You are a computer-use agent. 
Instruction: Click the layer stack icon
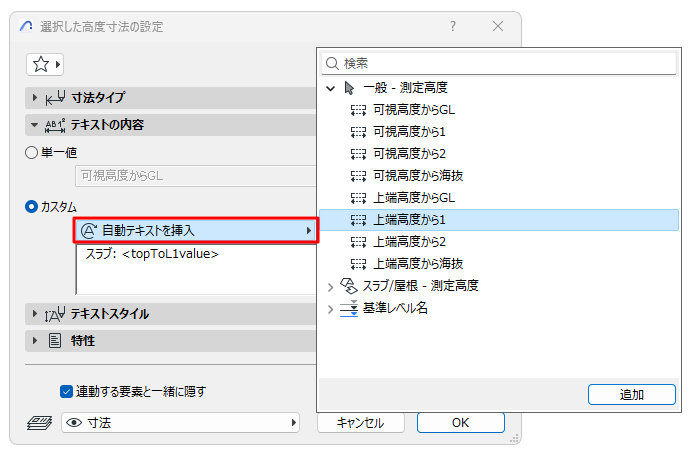point(39,423)
